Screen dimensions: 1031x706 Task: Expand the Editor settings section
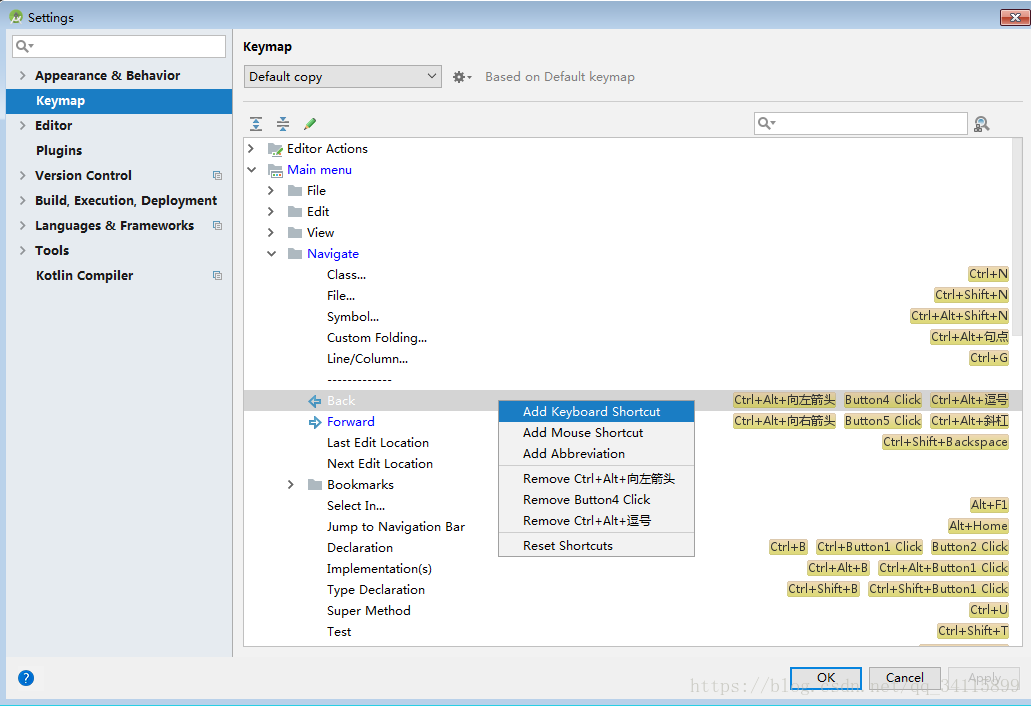pos(22,126)
